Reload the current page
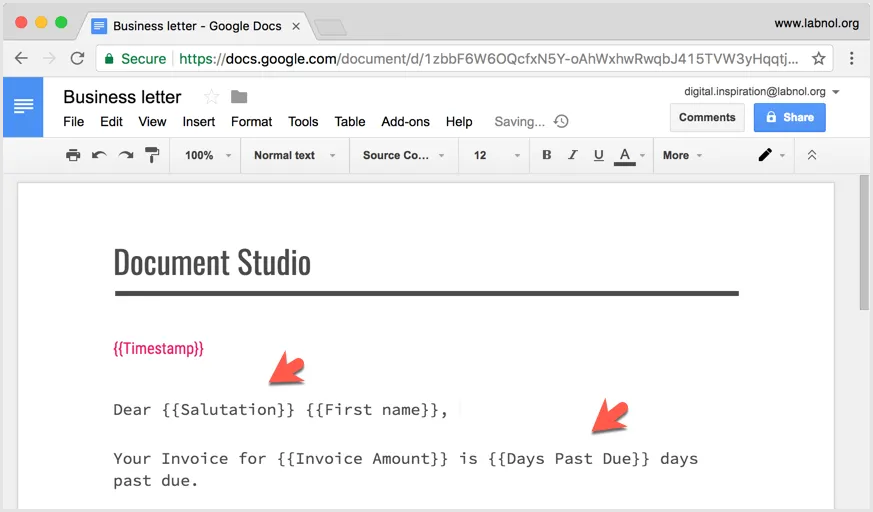The height and width of the screenshot is (512, 873). (x=77, y=58)
